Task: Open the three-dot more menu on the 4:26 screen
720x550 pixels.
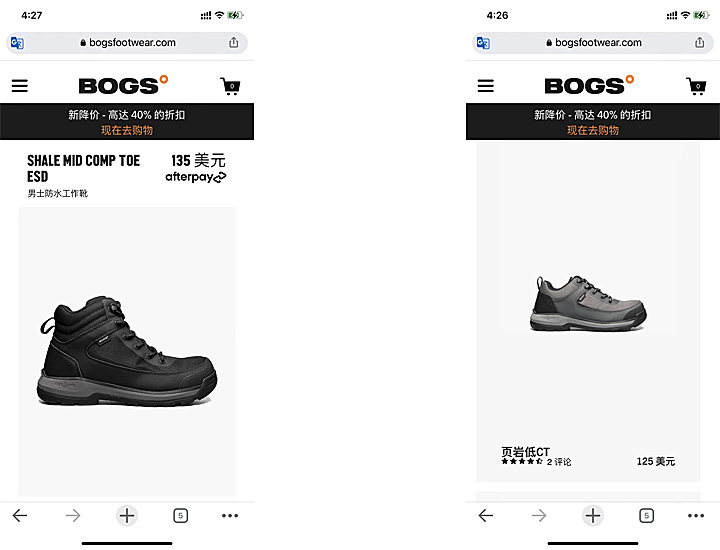Action: (696, 516)
